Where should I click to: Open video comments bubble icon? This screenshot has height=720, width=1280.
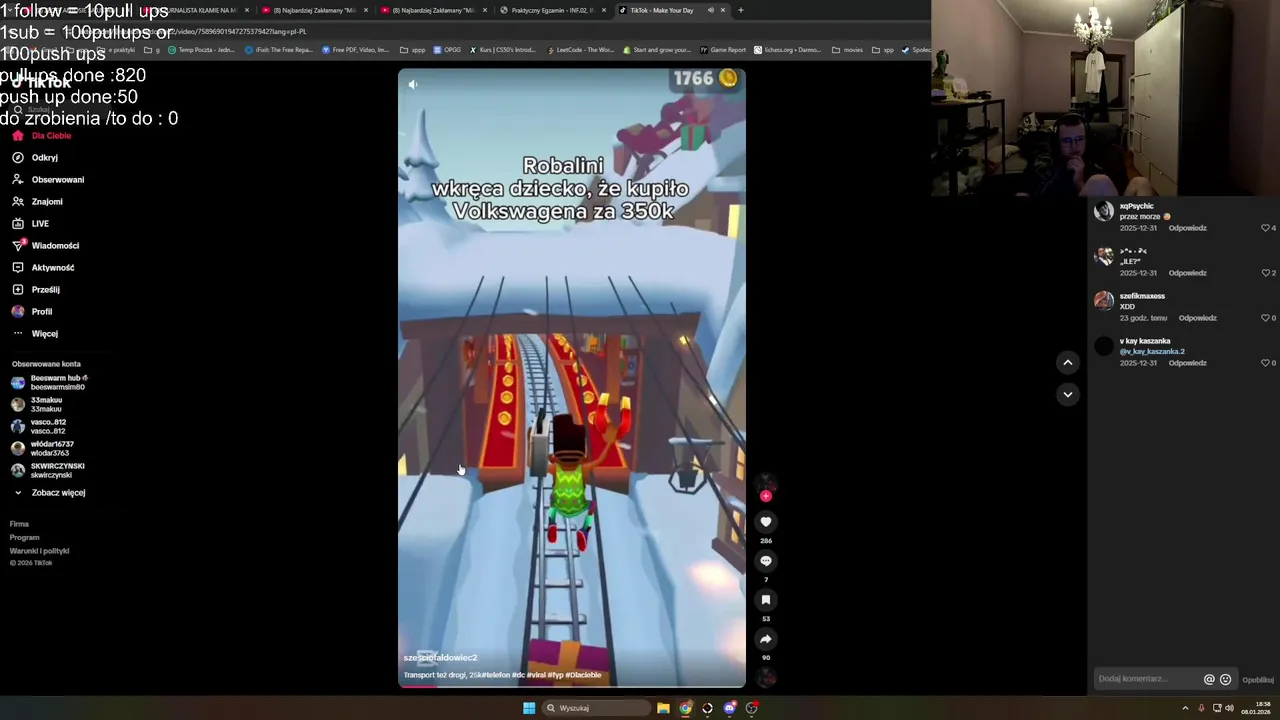(x=766, y=561)
